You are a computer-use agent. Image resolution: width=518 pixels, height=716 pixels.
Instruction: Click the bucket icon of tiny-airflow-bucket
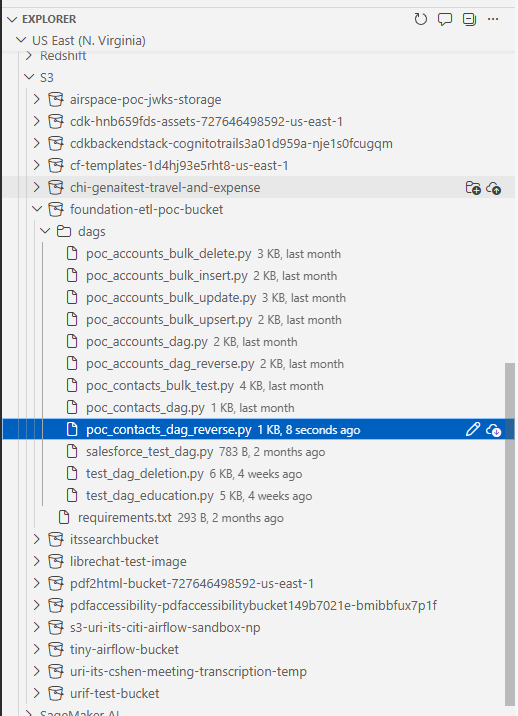[56, 649]
